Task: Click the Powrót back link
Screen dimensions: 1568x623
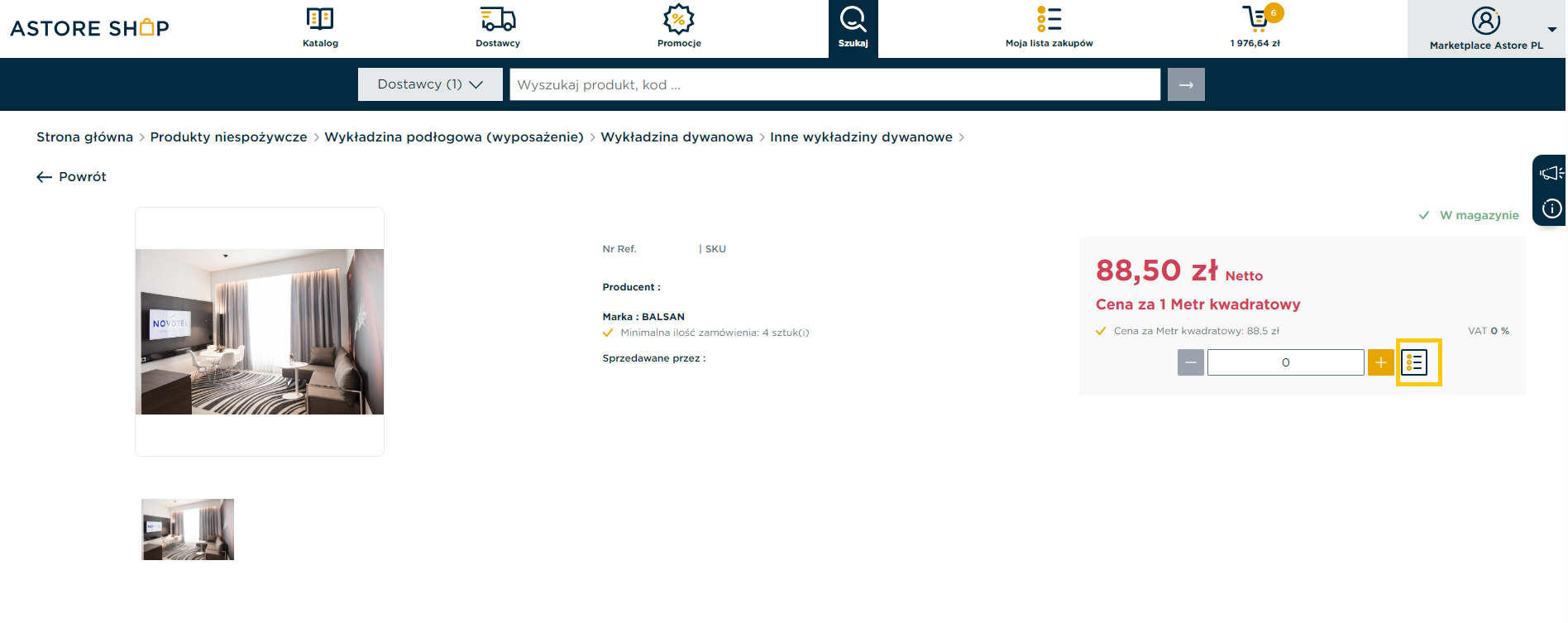Action: click(72, 177)
